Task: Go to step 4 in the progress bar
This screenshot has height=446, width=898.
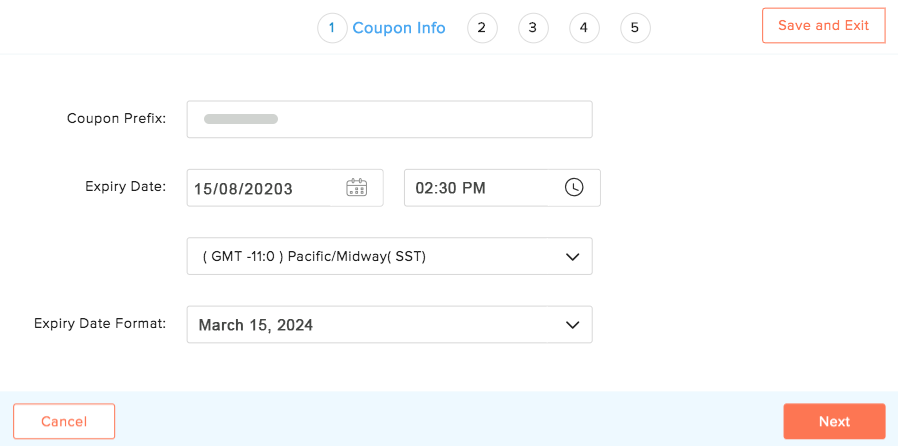Action: [x=584, y=28]
